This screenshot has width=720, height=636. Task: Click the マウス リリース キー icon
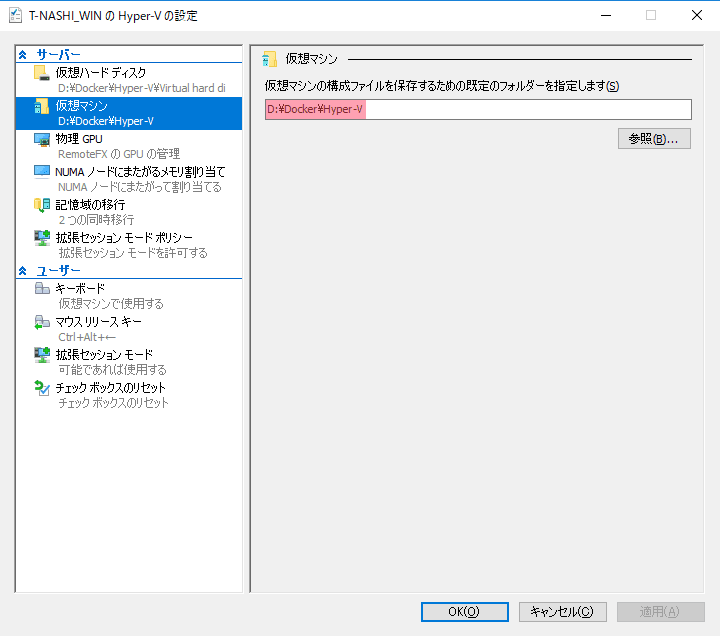42,322
